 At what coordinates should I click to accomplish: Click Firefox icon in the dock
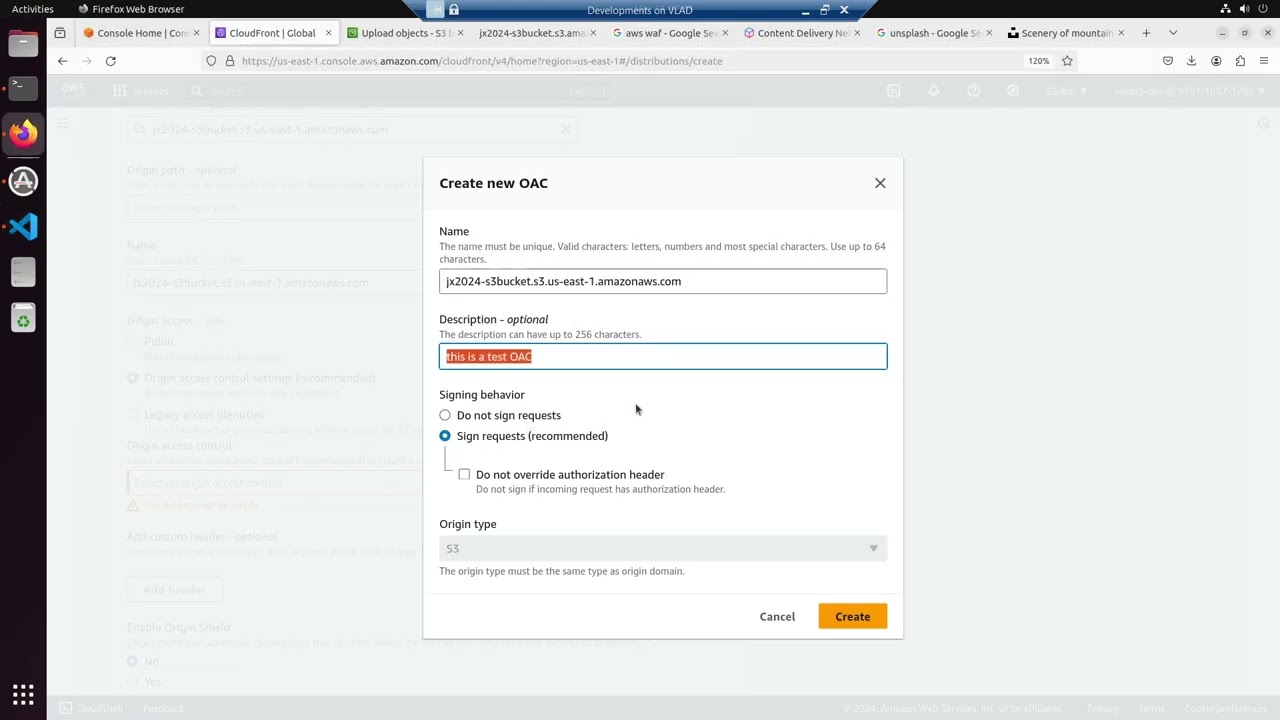pyautogui.click(x=23, y=134)
